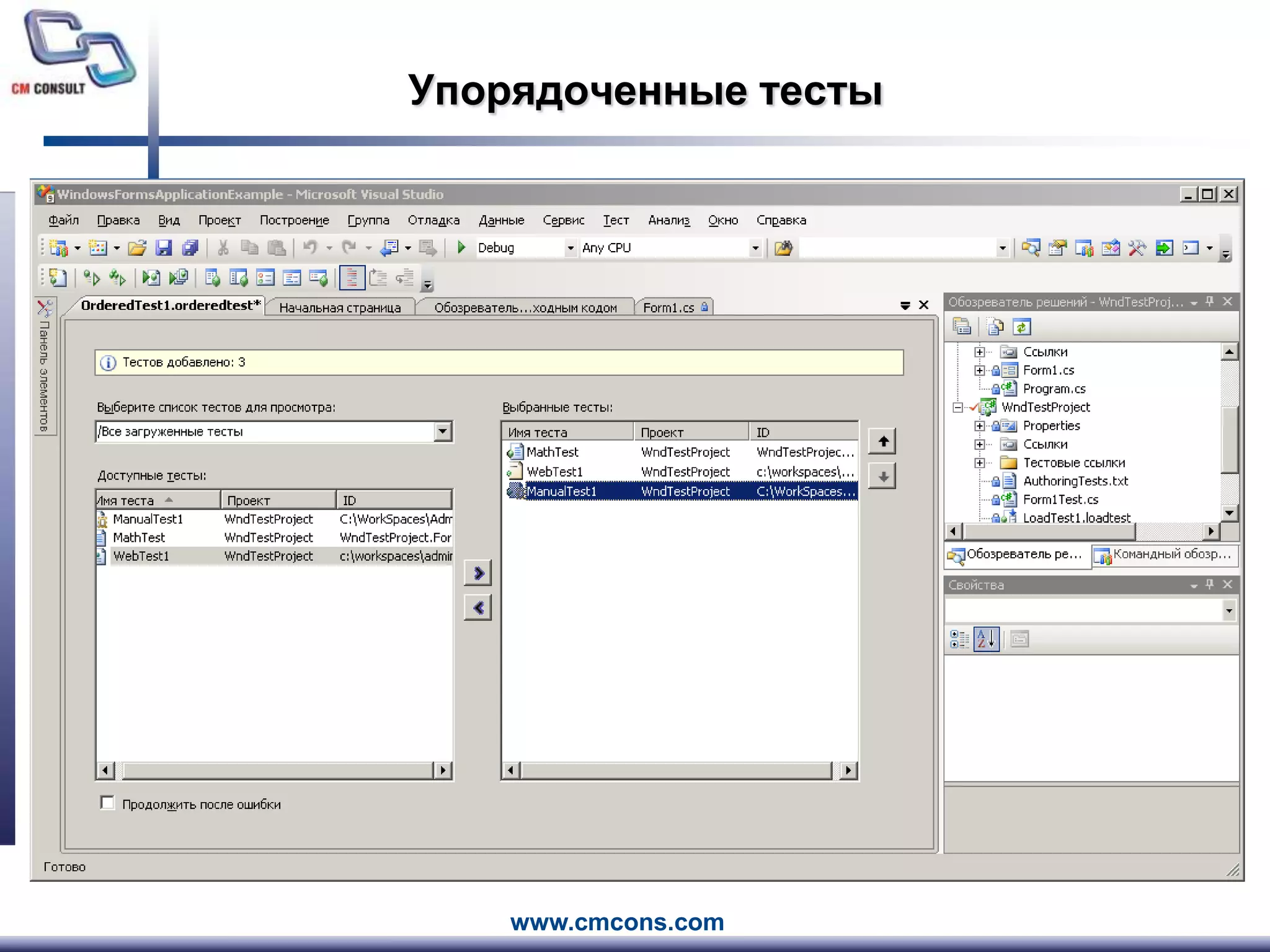Expand the Тестовые ссылки folder node
This screenshot has height=952, width=1270.
coord(979,463)
